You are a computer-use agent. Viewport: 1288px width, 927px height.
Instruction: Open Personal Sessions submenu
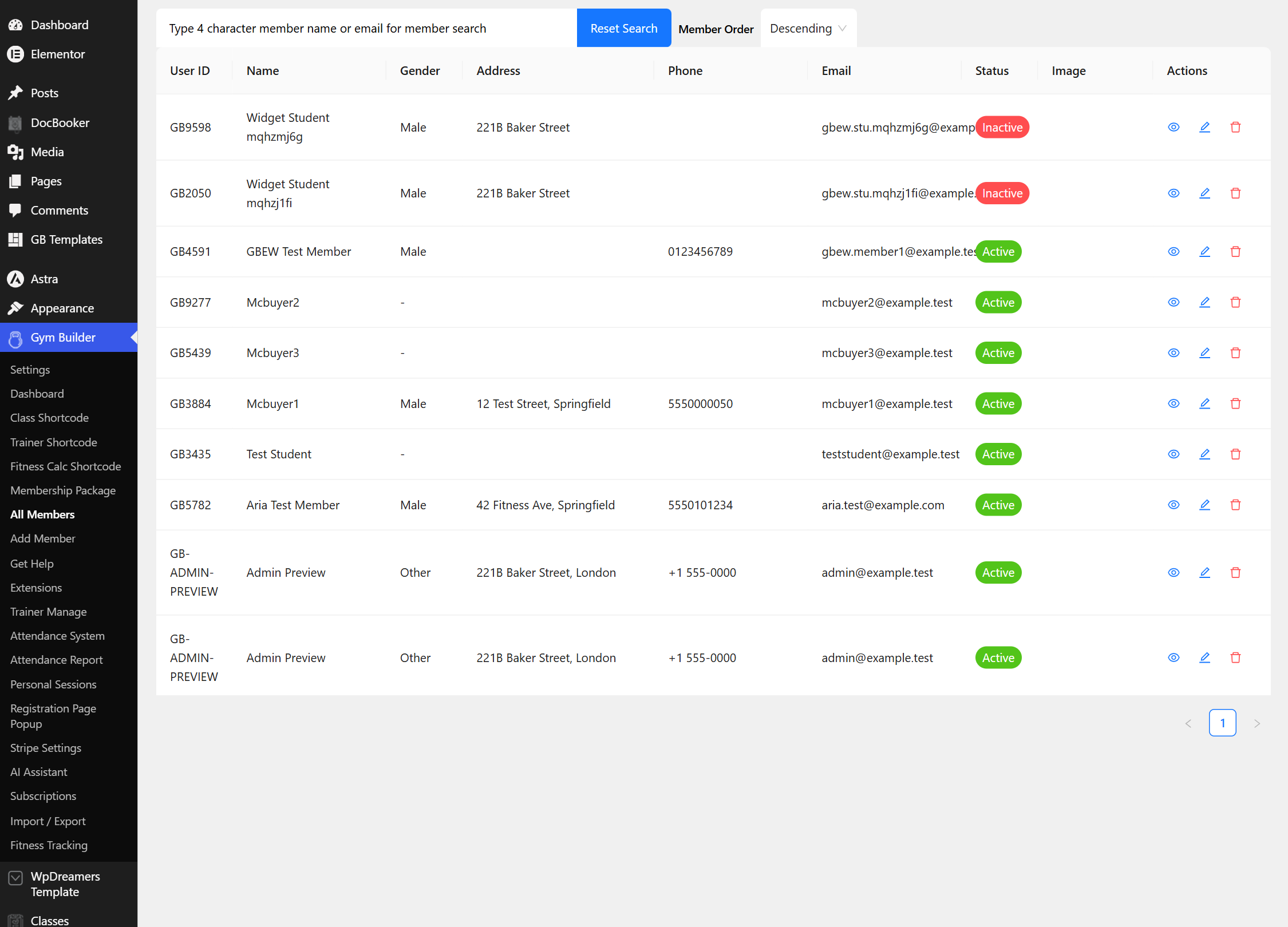(x=53, y=684)
